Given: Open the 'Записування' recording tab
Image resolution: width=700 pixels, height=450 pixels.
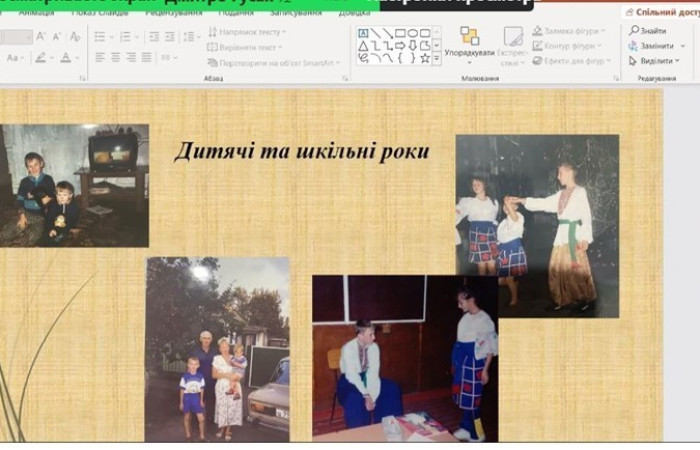Looking at the screenshot, I should pos(296,13).
